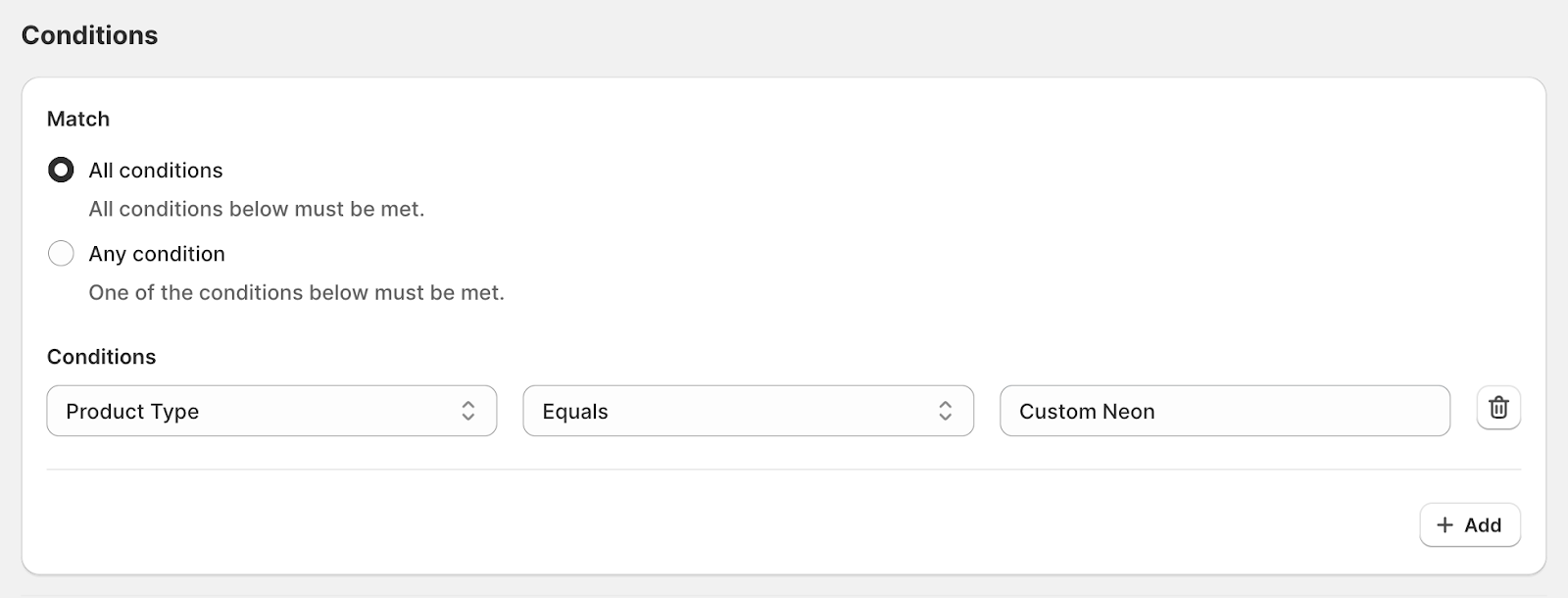The image size is (1568, 598).
Task: Click the "Any condition" radio label text
Action: pyautogui.click(x=157, y=254)
